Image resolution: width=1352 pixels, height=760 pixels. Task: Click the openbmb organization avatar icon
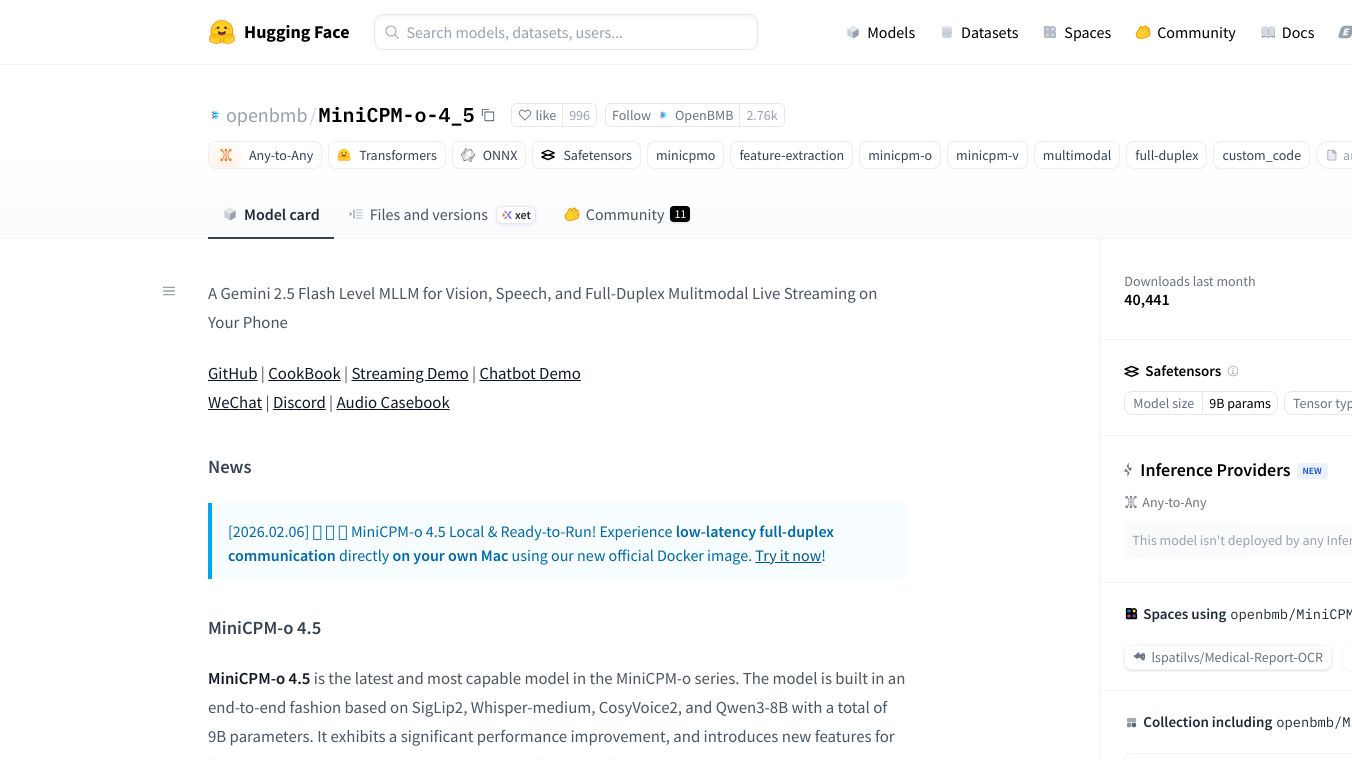tap(214, 115)
